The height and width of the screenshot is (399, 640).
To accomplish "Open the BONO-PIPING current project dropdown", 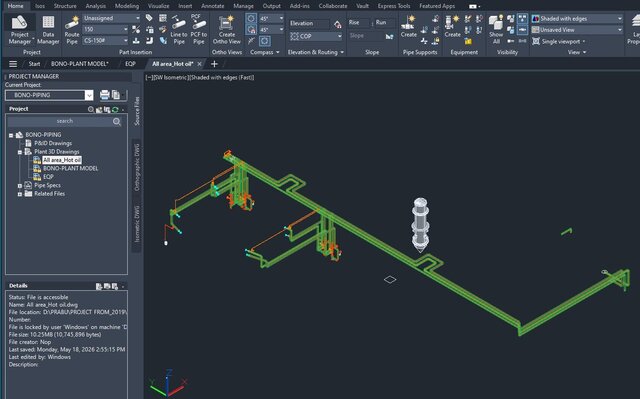I will coord(89,95).
